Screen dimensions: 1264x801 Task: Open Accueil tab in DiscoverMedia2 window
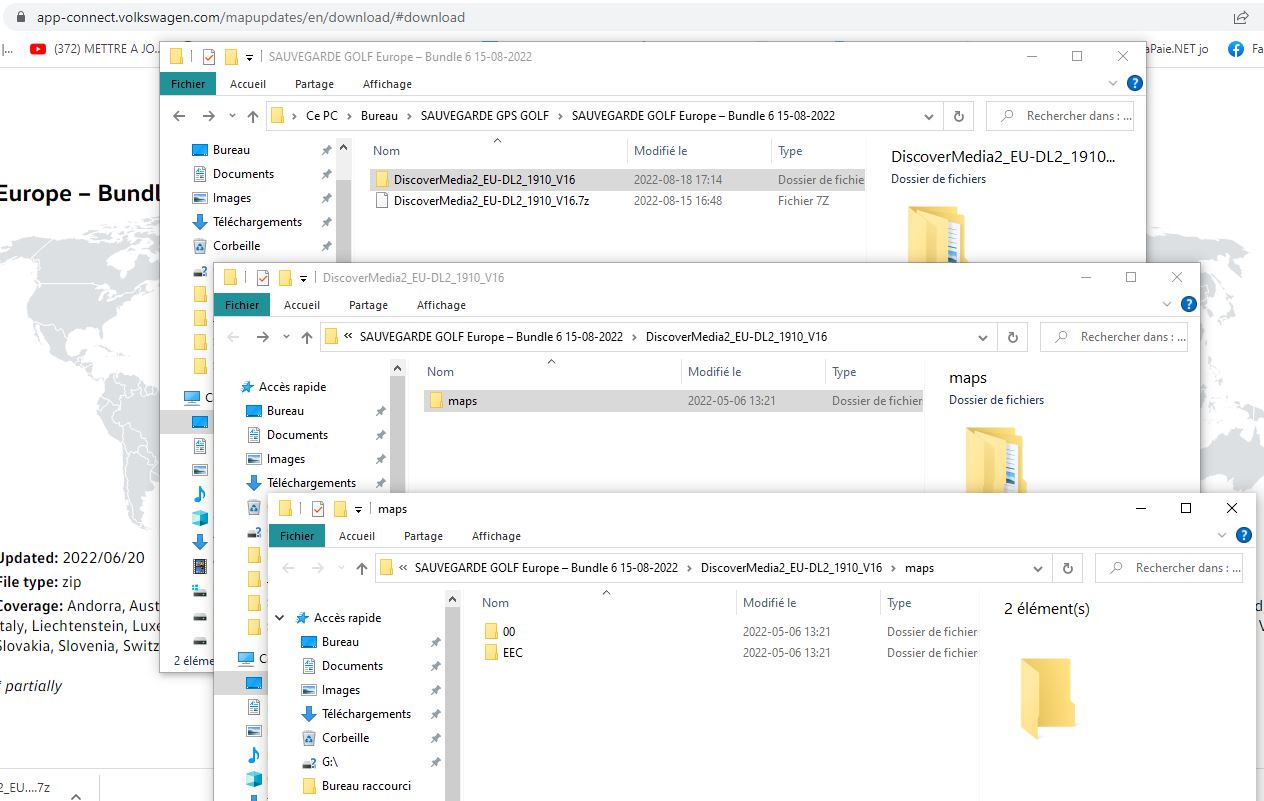(302, 305)
